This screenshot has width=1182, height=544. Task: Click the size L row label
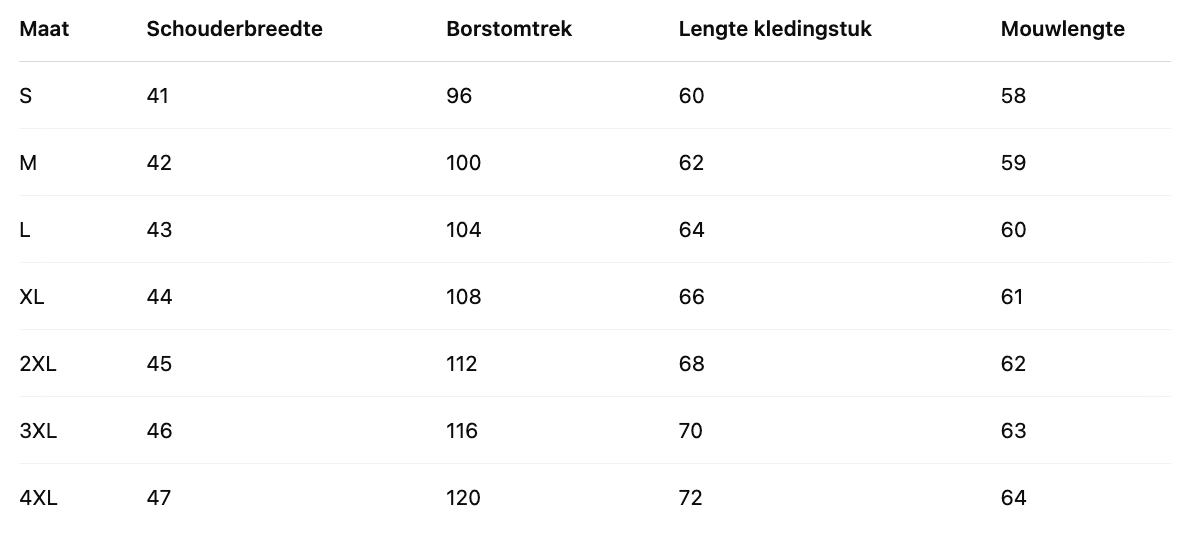[25, 230]
